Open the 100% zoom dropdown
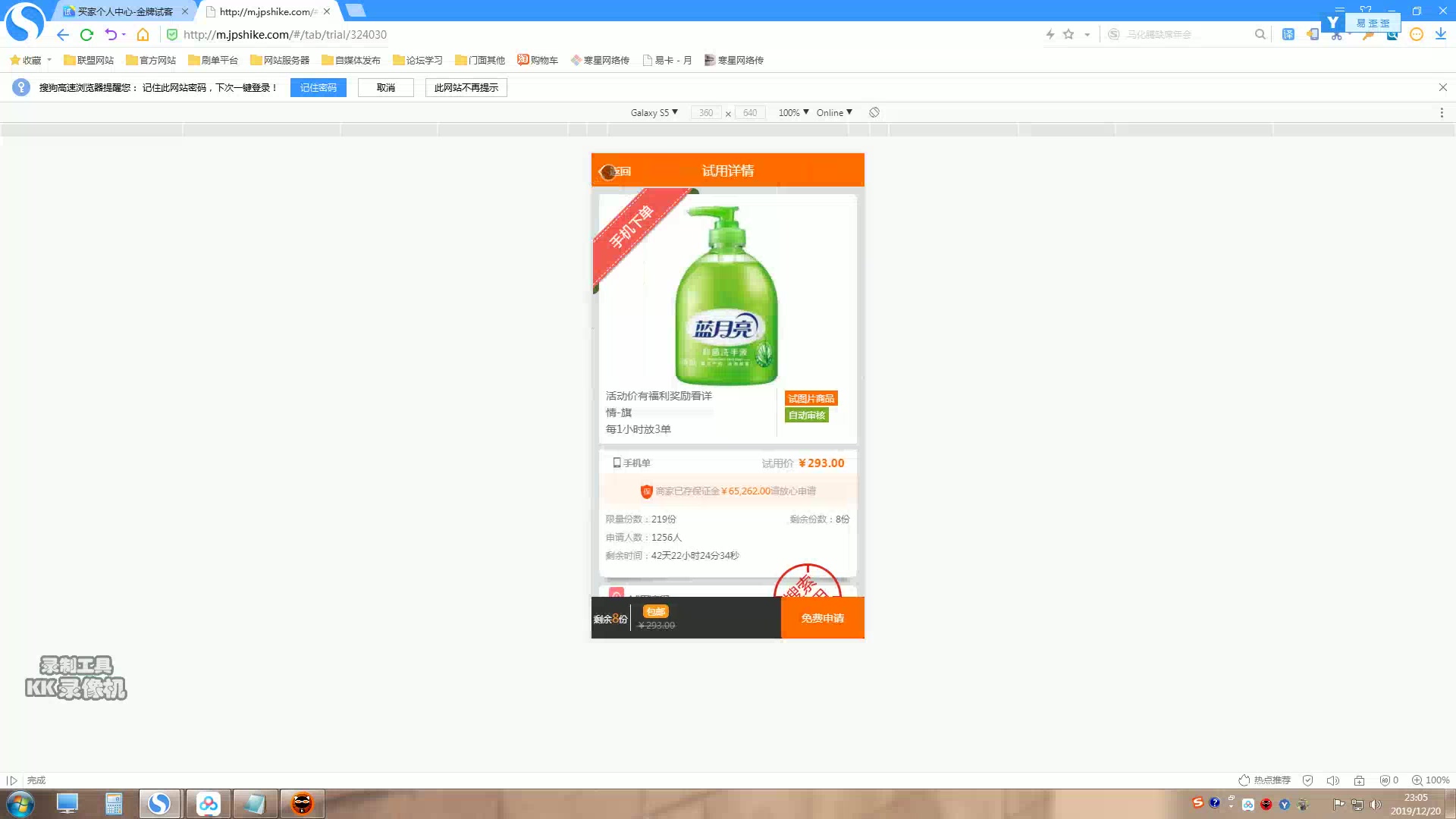 793,112
